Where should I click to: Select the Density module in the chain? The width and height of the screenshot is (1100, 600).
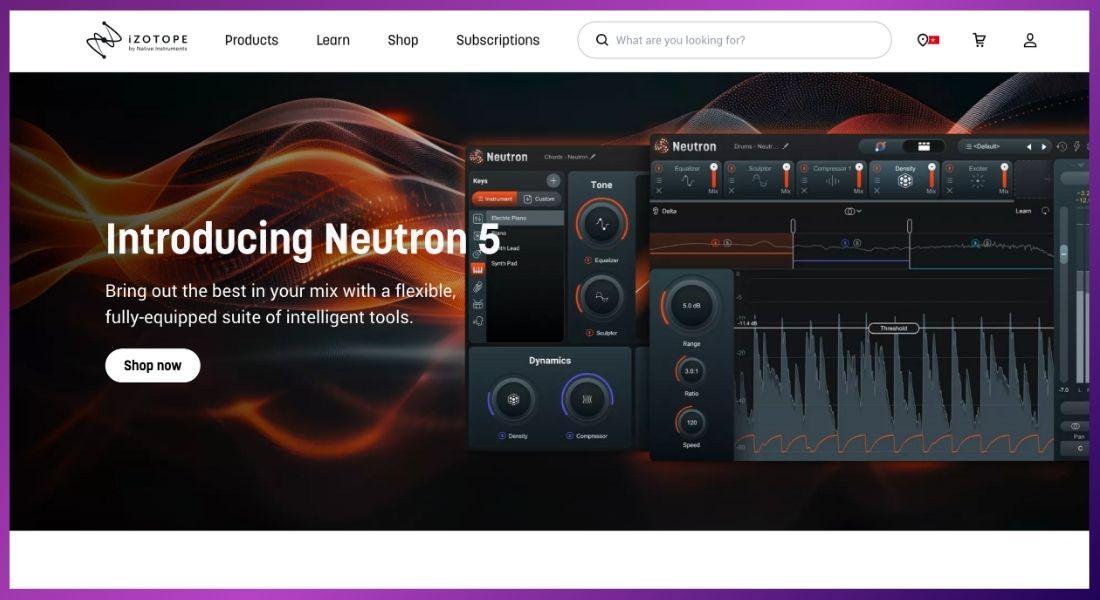click(904, 179)
